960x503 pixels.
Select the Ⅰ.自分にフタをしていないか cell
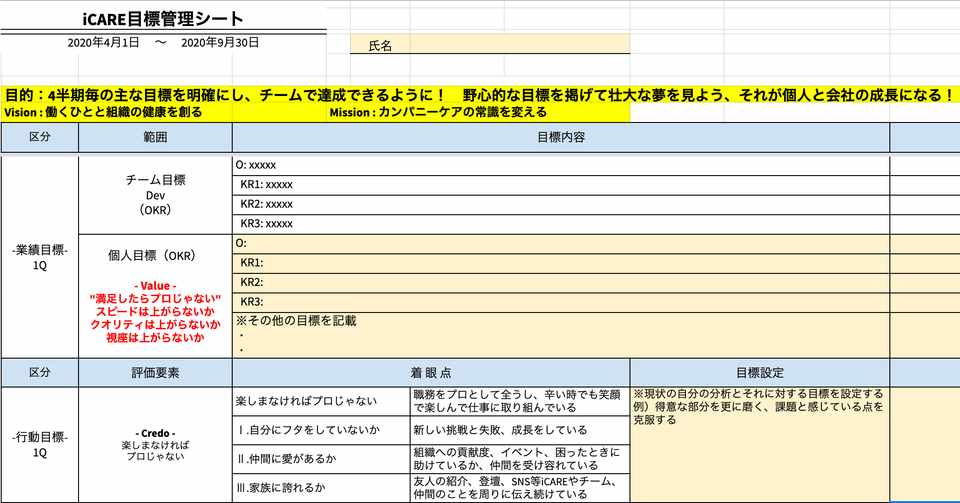321,430
